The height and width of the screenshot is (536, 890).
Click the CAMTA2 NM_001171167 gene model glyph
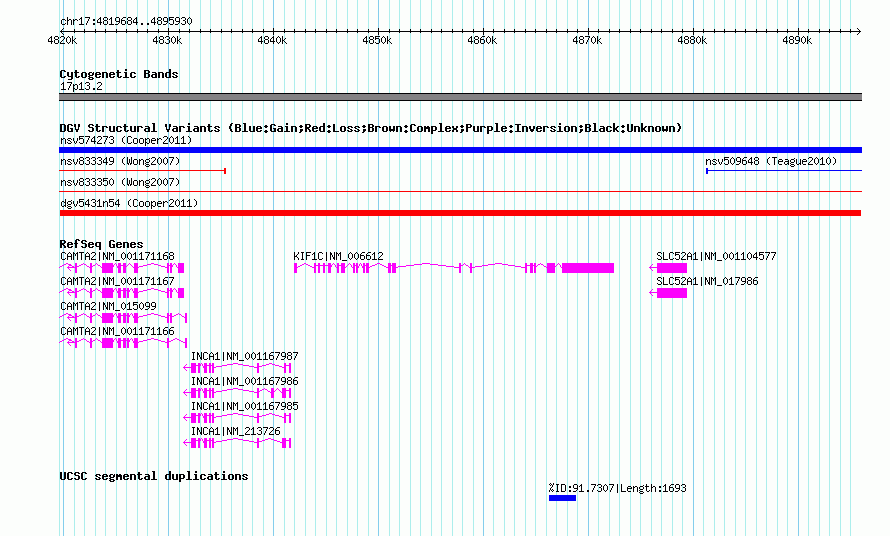[121, 293]
